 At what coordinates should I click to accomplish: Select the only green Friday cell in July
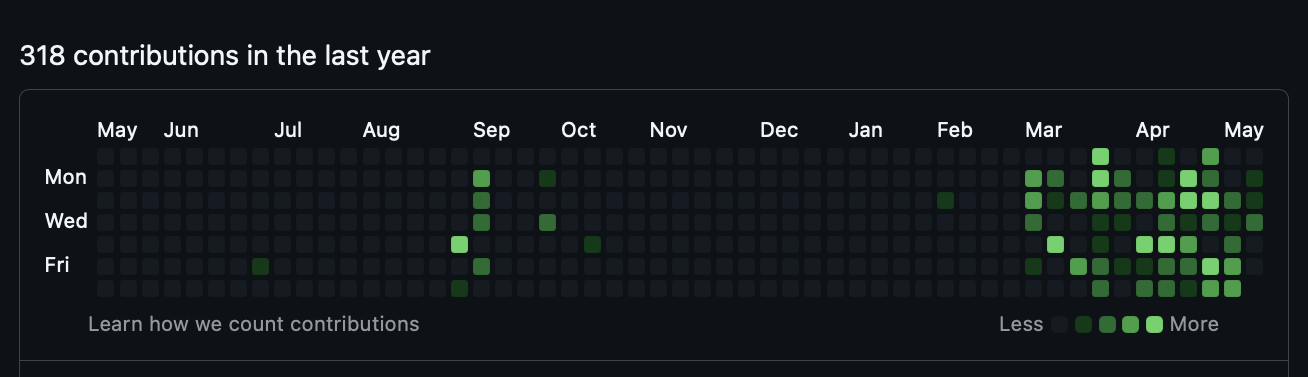tap(260, 266)
